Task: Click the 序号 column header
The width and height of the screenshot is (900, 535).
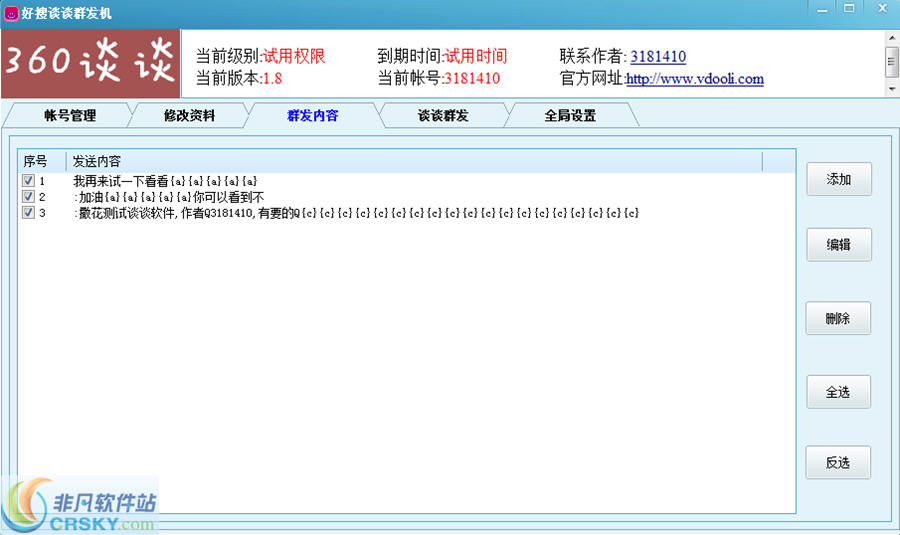Action: click(42, 161)
